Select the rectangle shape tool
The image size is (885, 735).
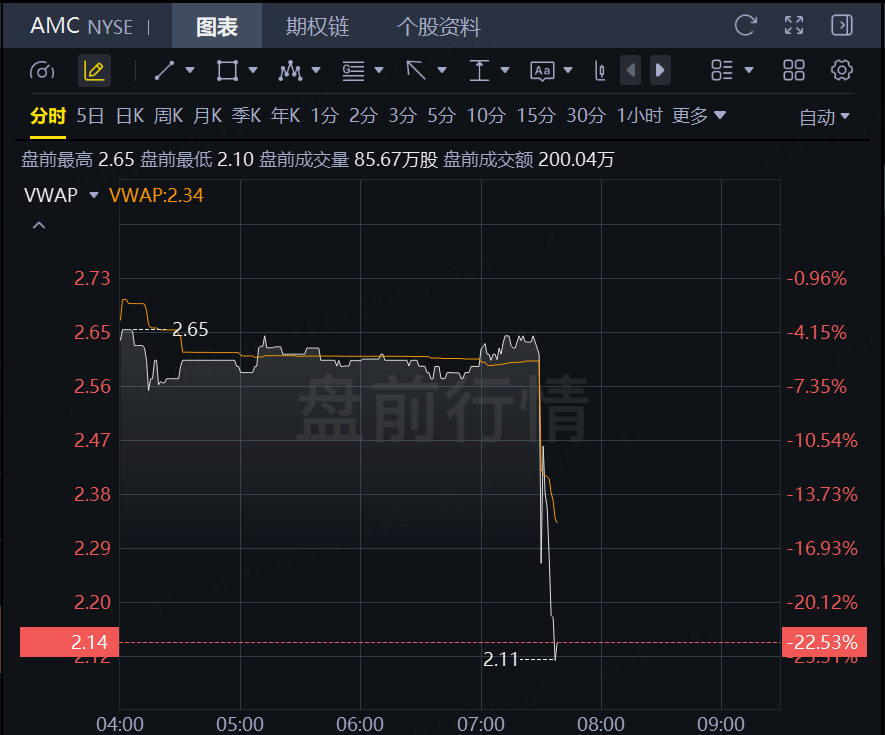tap(227, 71)
